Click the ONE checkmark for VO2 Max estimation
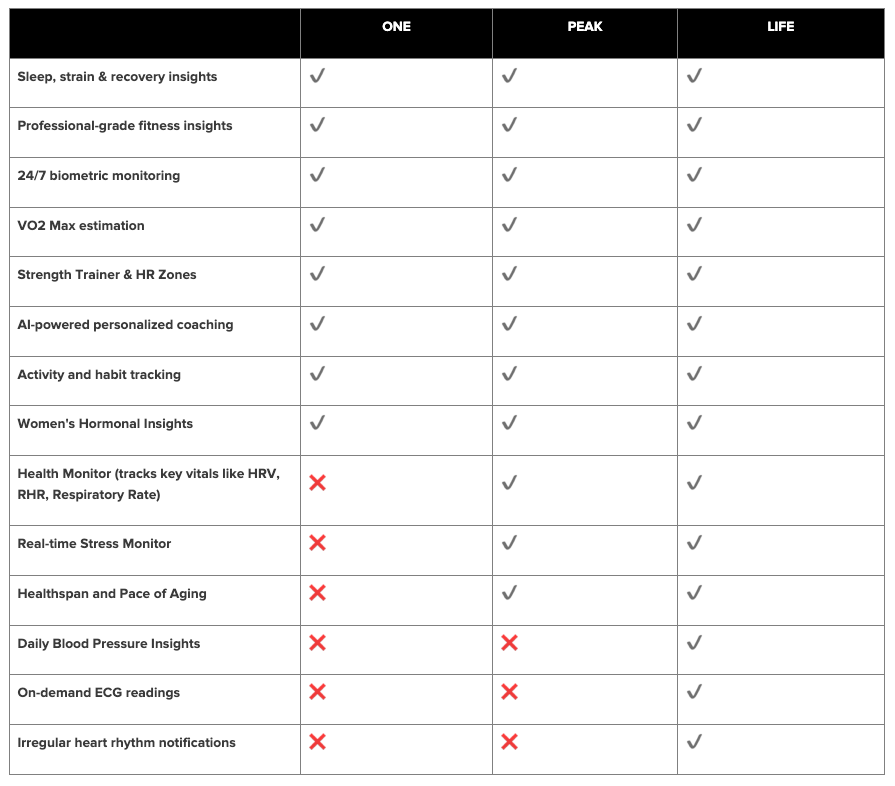Screen dimensions: 895x786 [x=317, y=225]
